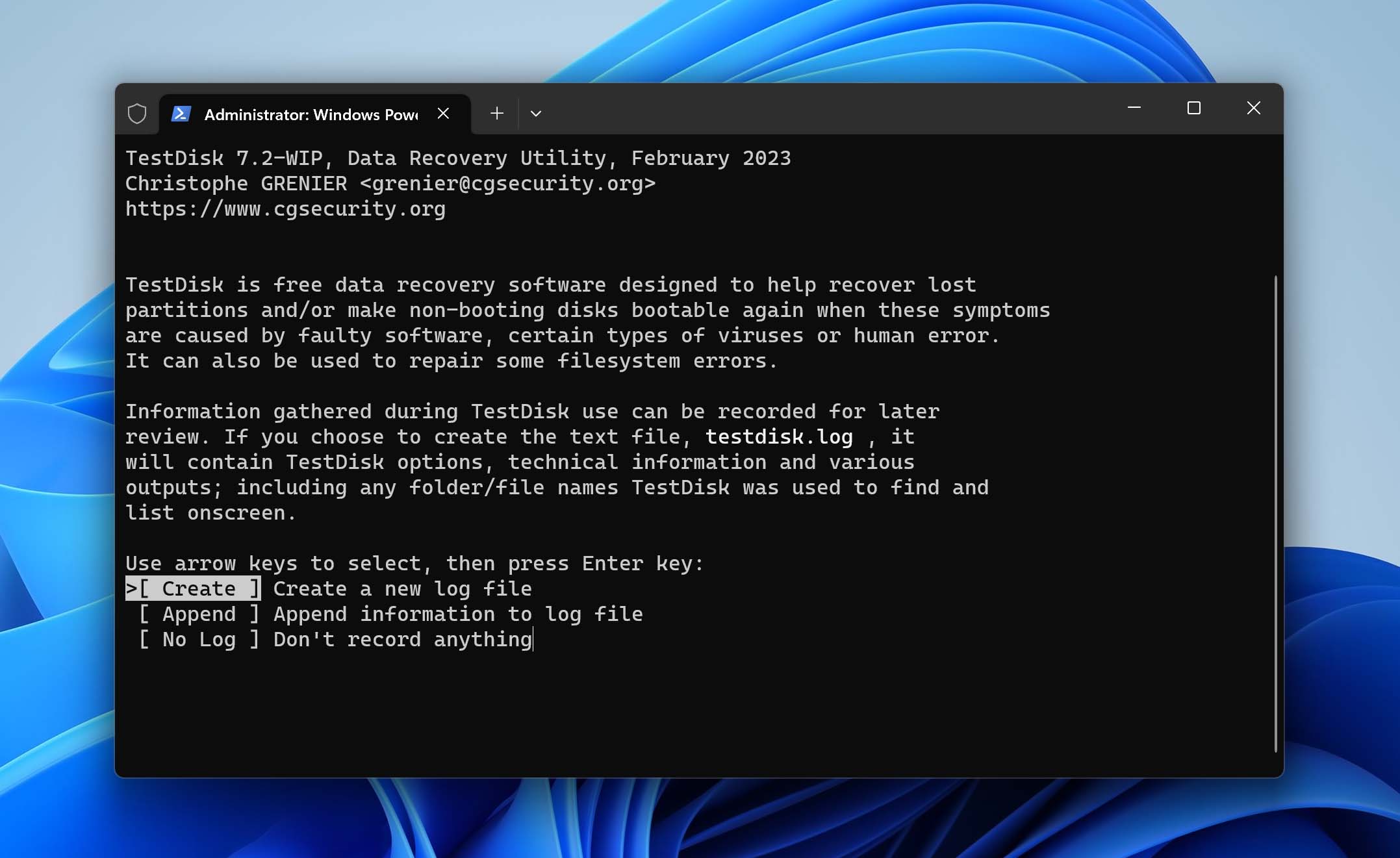The image size is (1400, 858).
Task: Click the 'Use arrow keys to select' prompt
Action: click(414, 564)
